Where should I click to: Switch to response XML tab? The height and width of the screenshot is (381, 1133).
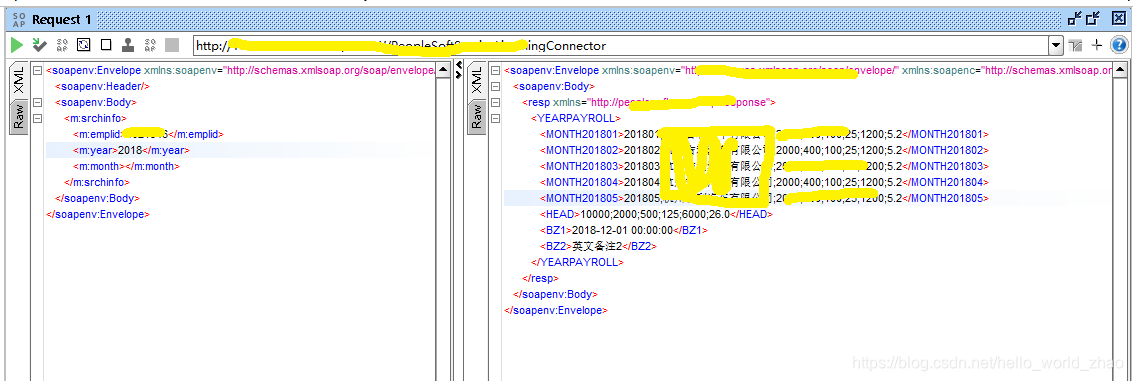[x=476, y=80]
